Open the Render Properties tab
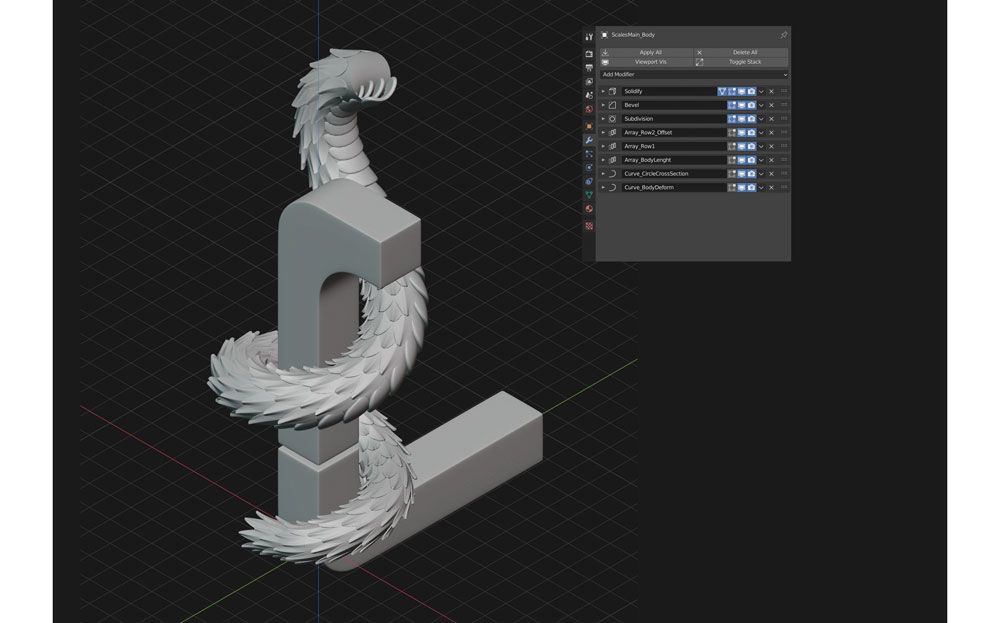 coord(588,52)
